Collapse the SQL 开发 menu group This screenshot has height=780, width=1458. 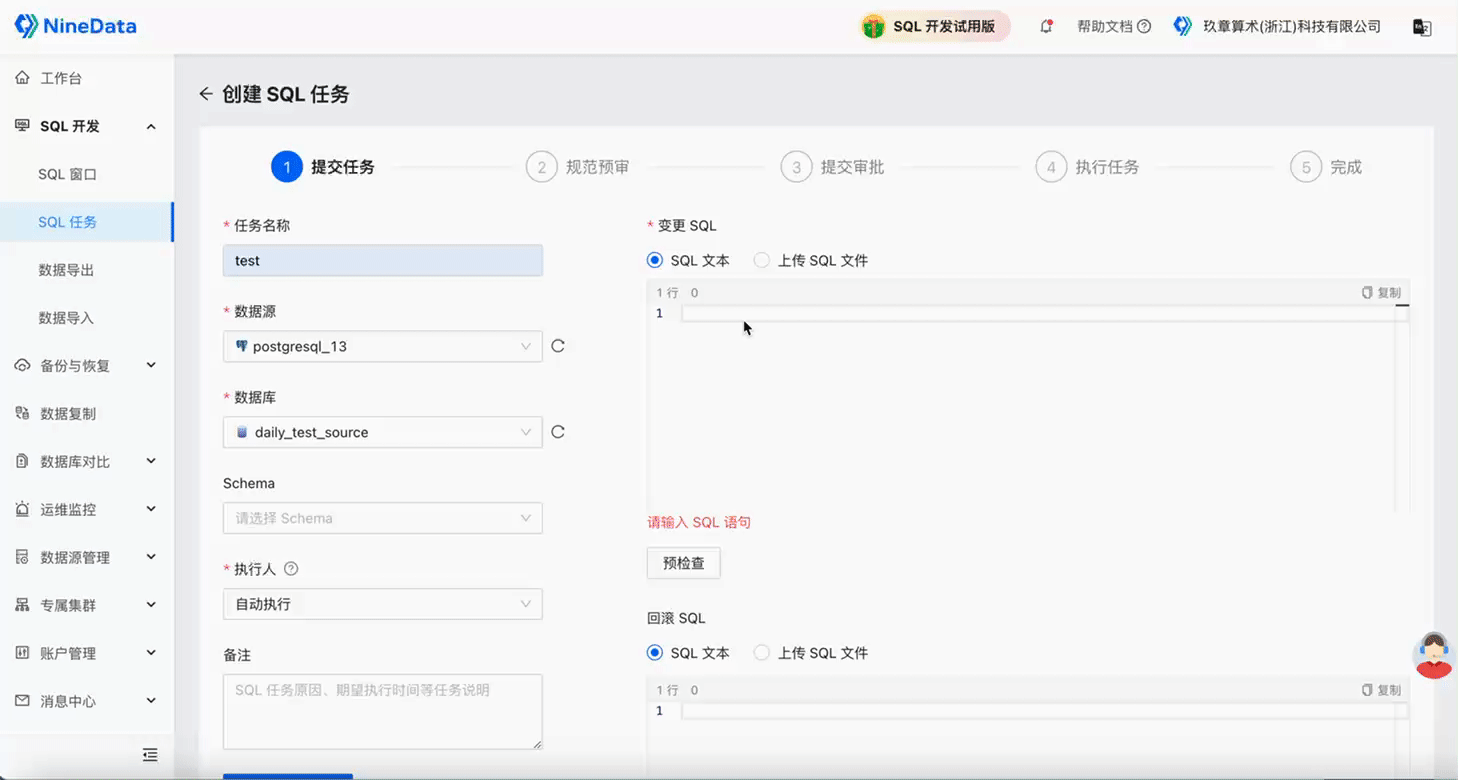click(151, 126)
